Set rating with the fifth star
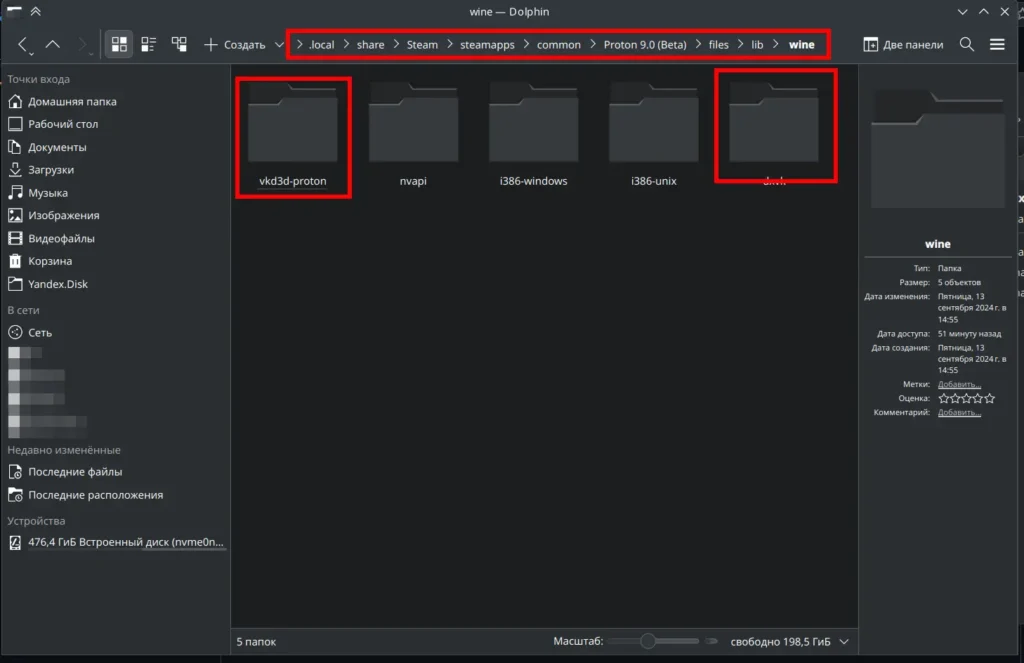1024x663 pixels. (x=990, y=398)
